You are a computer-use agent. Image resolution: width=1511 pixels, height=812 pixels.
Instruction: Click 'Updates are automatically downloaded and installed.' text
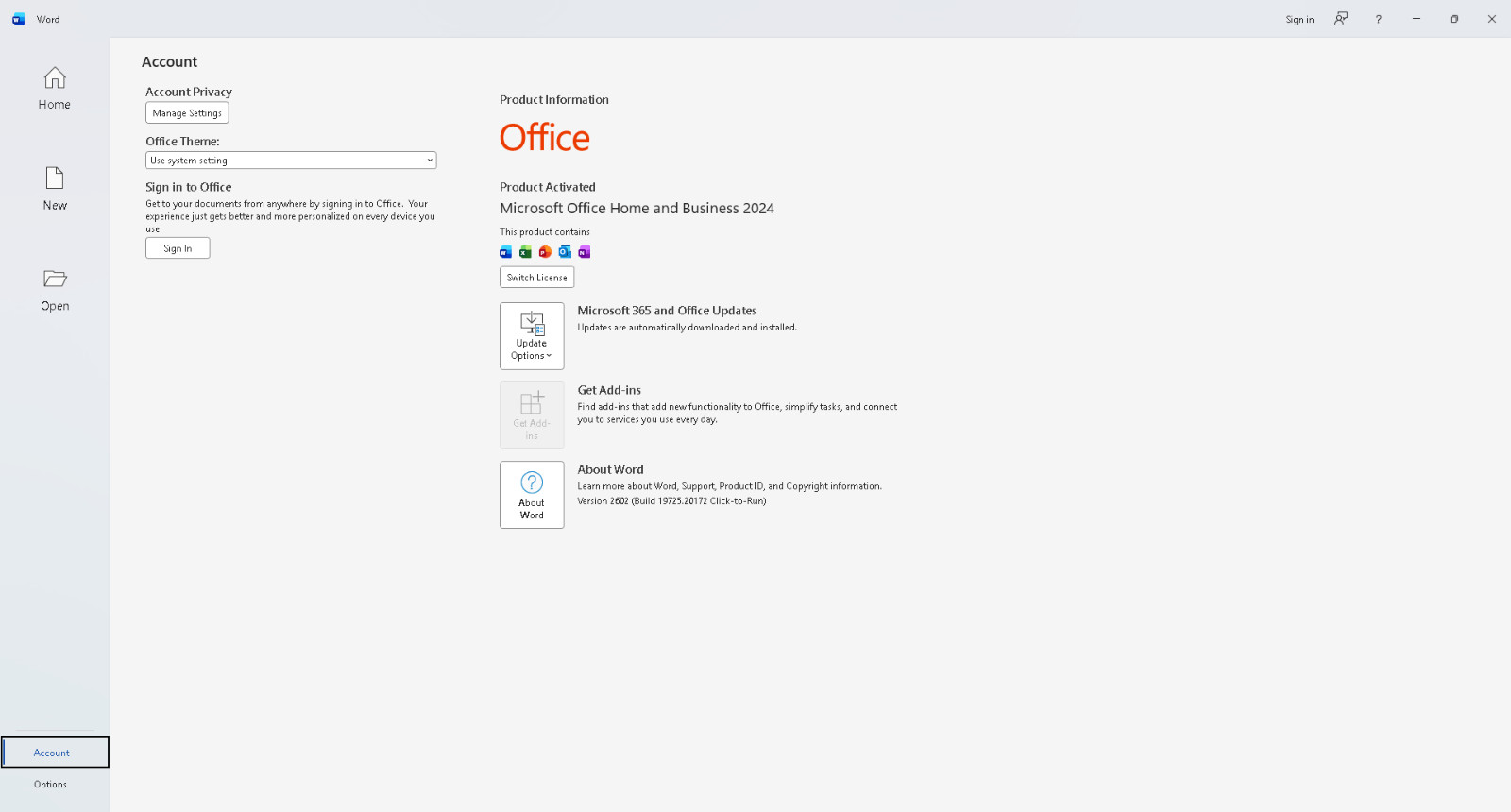688,328
